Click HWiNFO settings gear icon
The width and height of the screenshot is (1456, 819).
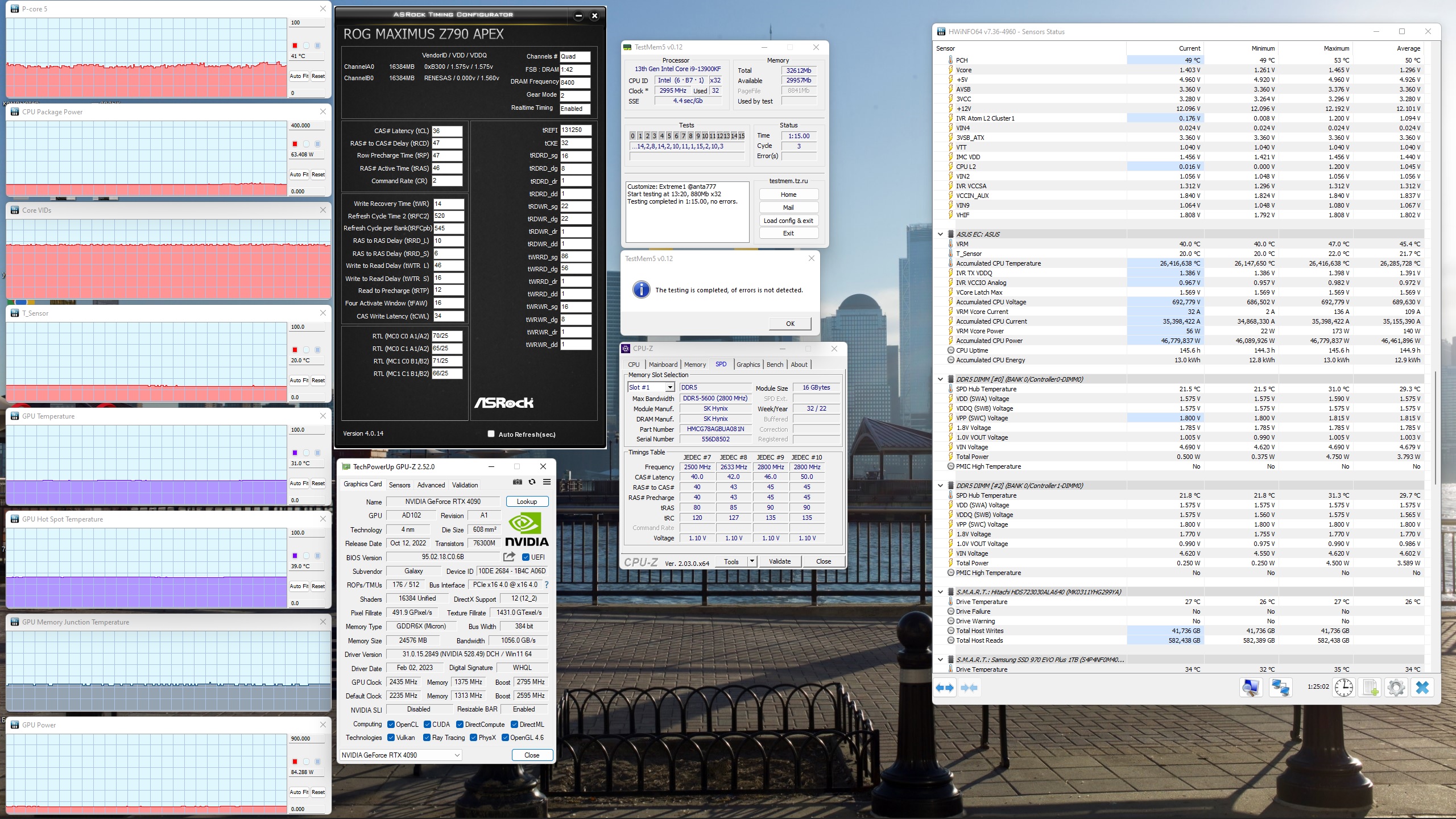(1396, 687)
